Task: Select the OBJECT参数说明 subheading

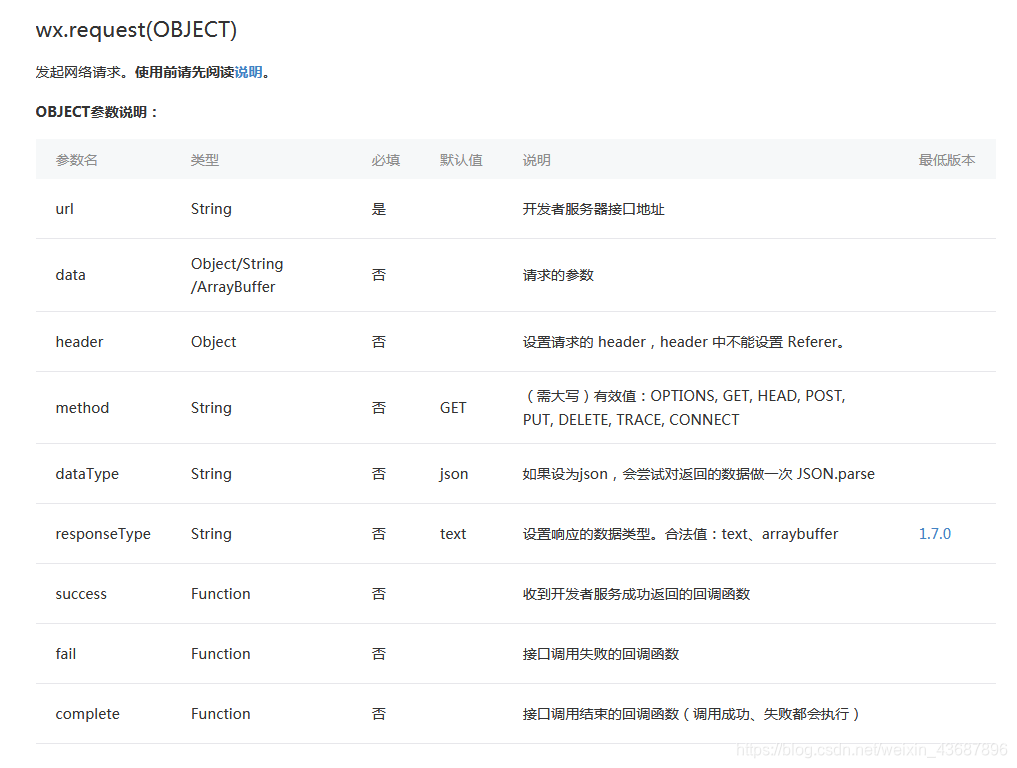Action: [x=97, y=112]
